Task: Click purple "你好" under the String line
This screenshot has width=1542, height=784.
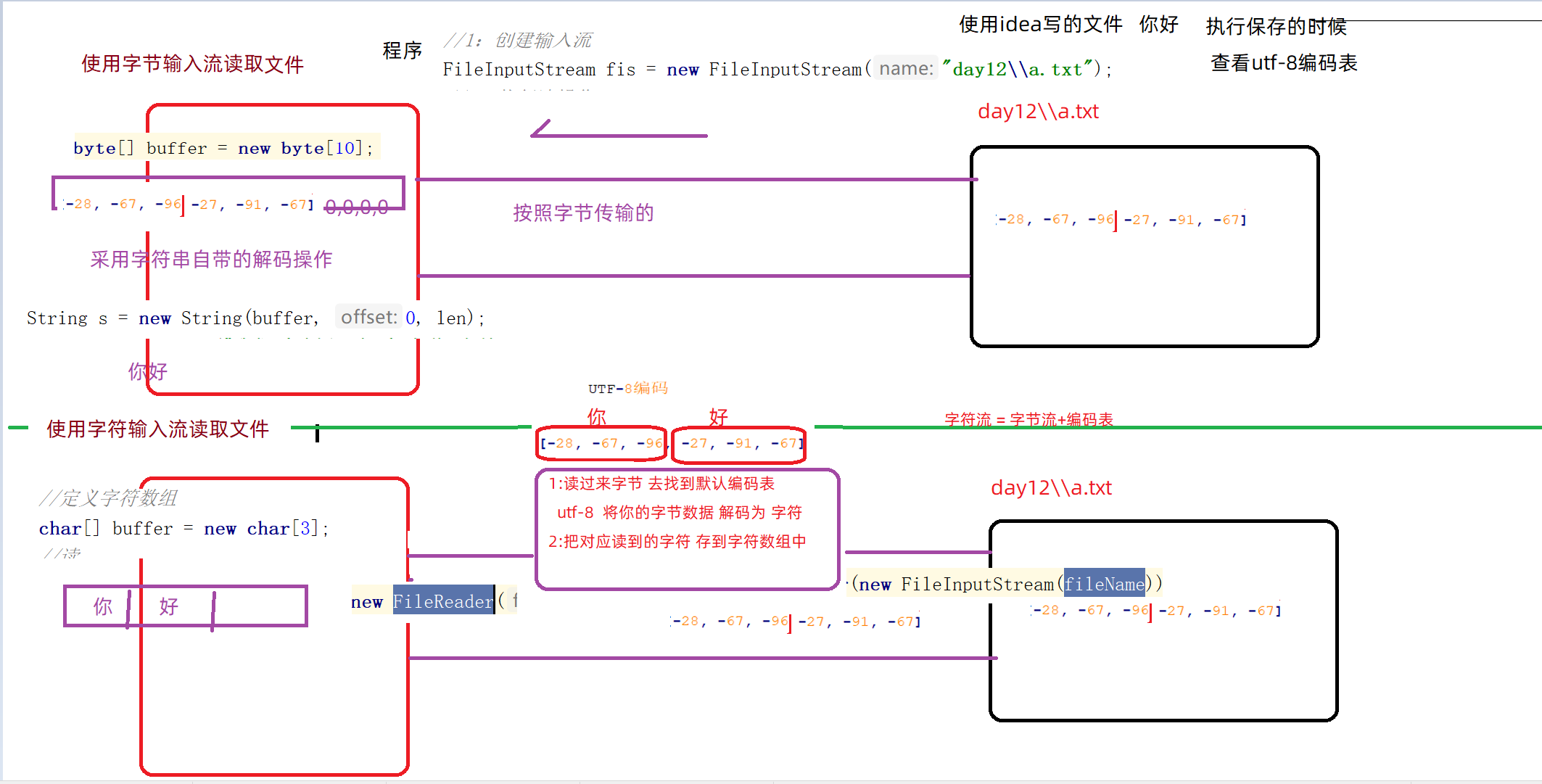Action: point(148,371)
